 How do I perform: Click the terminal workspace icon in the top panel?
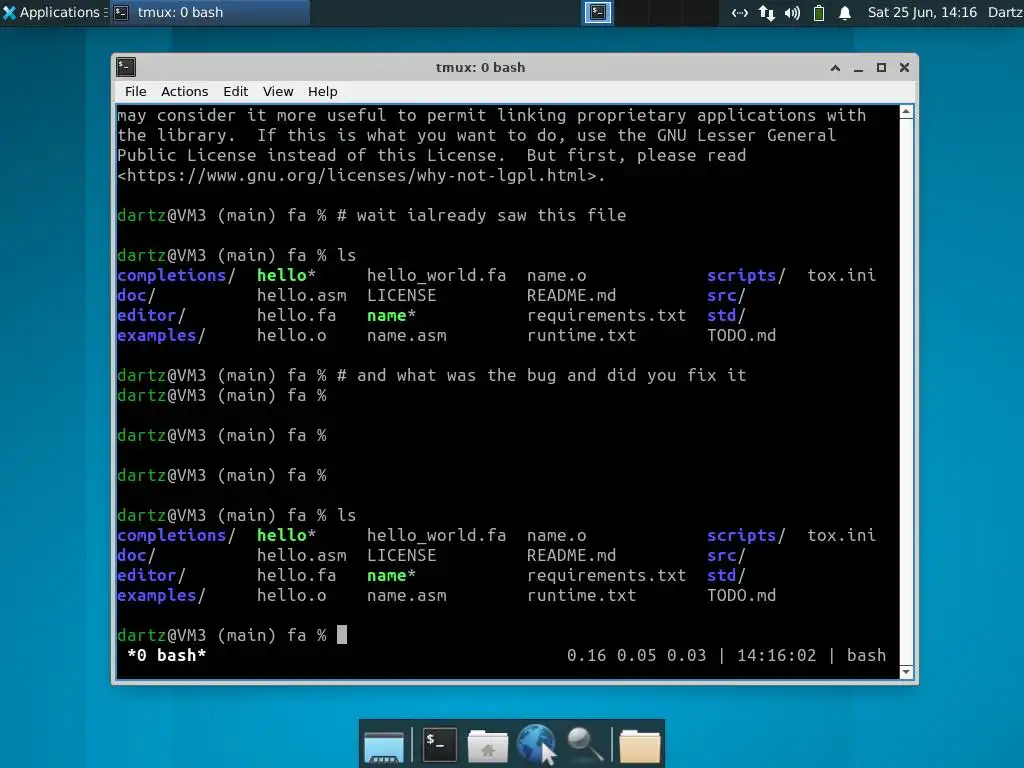click(597, 12)
